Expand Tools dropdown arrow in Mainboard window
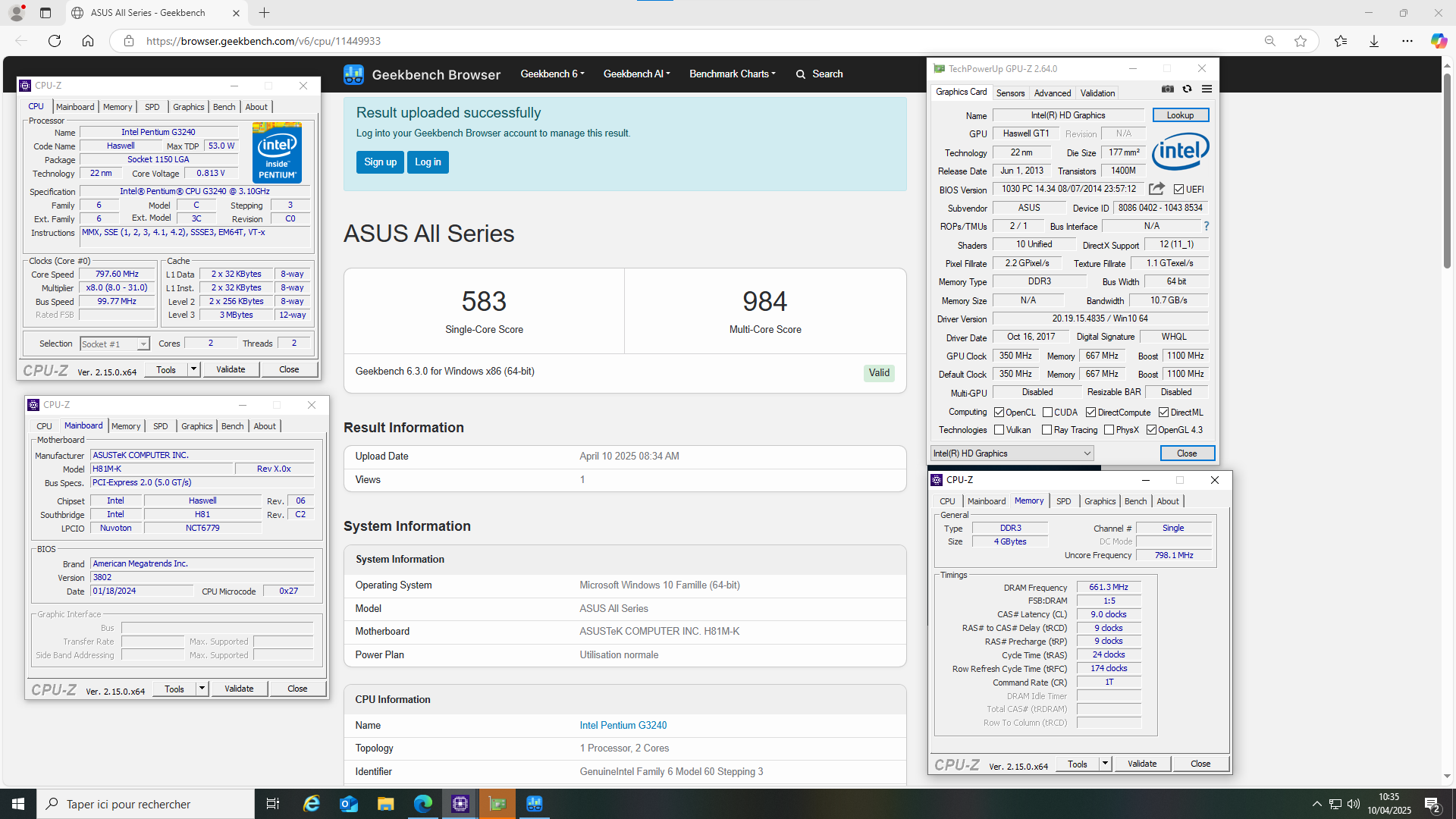1456x819 pixels. click(202, 689)
